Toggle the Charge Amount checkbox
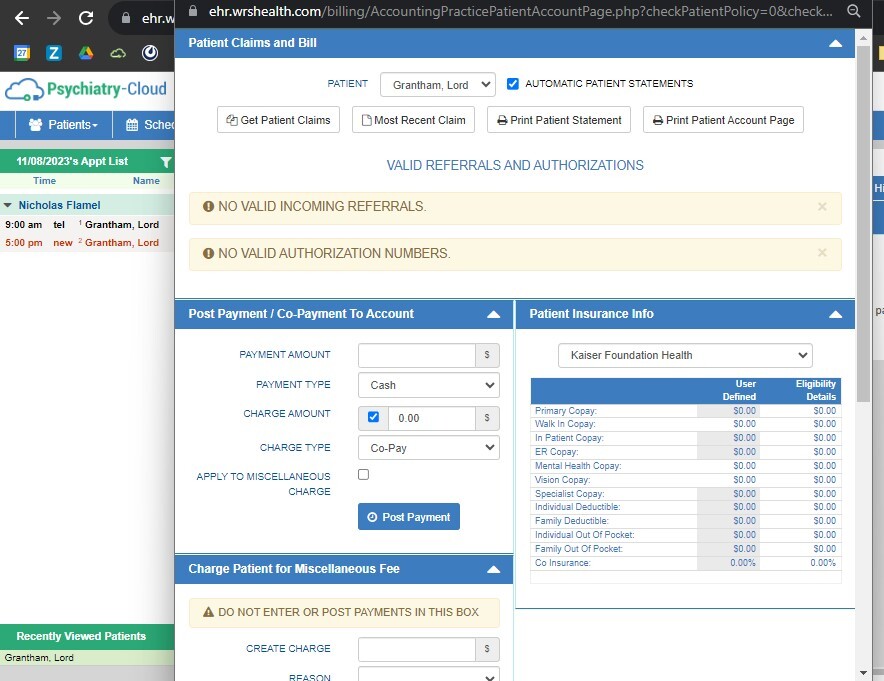The image size is (884, 681). tap(373, 417)
